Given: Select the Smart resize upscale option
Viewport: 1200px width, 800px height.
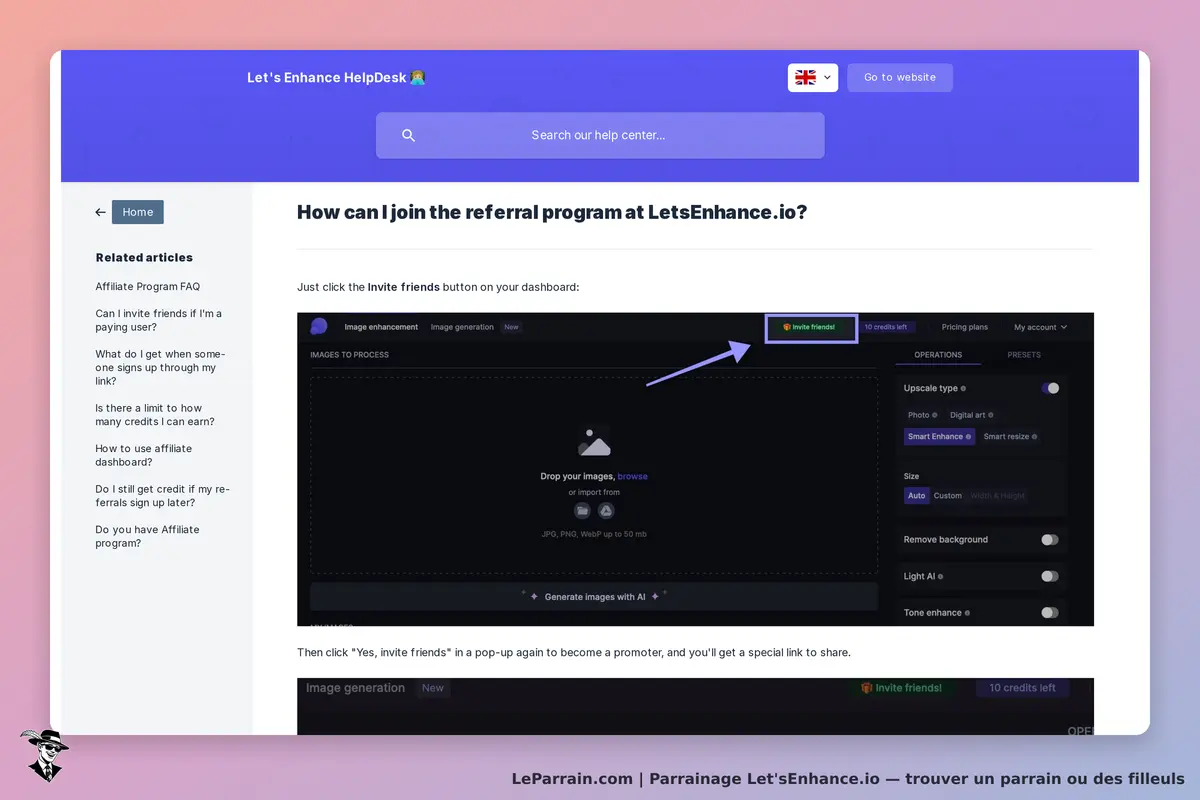Looking at the screenshot, I should 1010,437.
